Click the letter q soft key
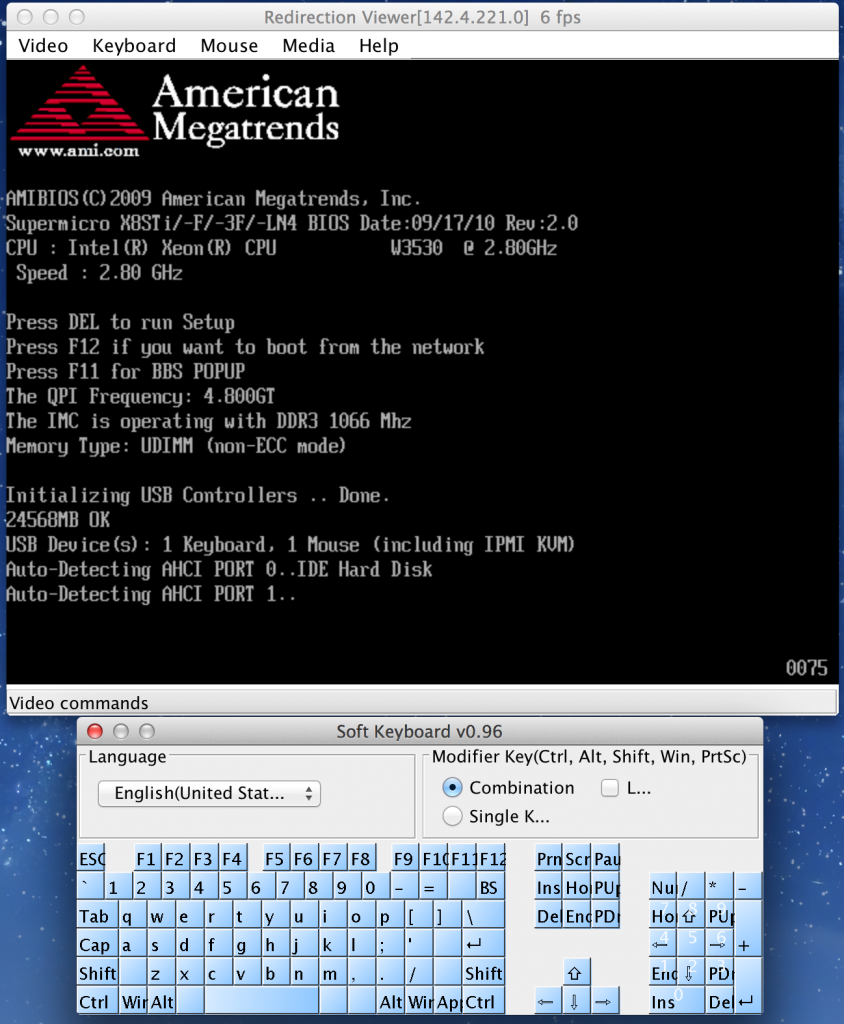Screen dimensions: 844x1024 tap(133, 916)
